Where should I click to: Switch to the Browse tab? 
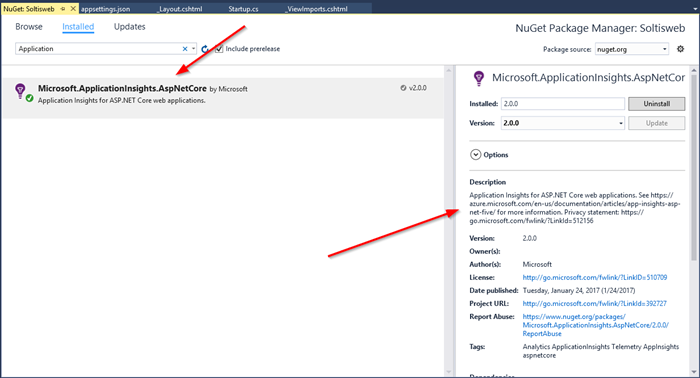pyautogui.click(x=29, y=27)
